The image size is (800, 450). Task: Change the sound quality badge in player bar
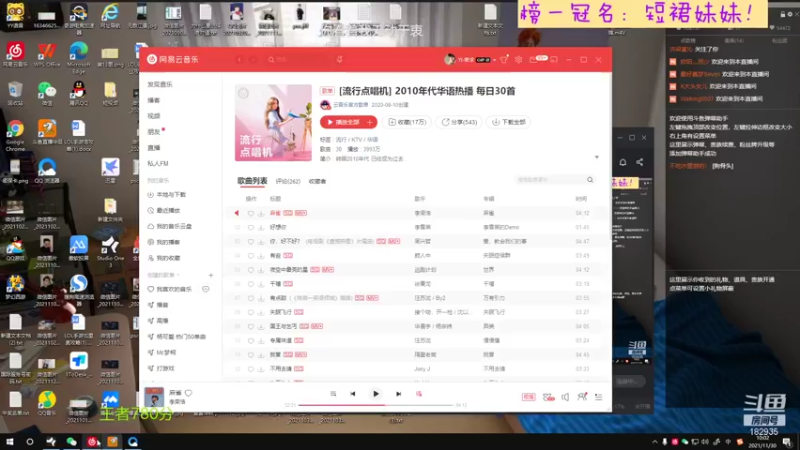pos(529,397)
